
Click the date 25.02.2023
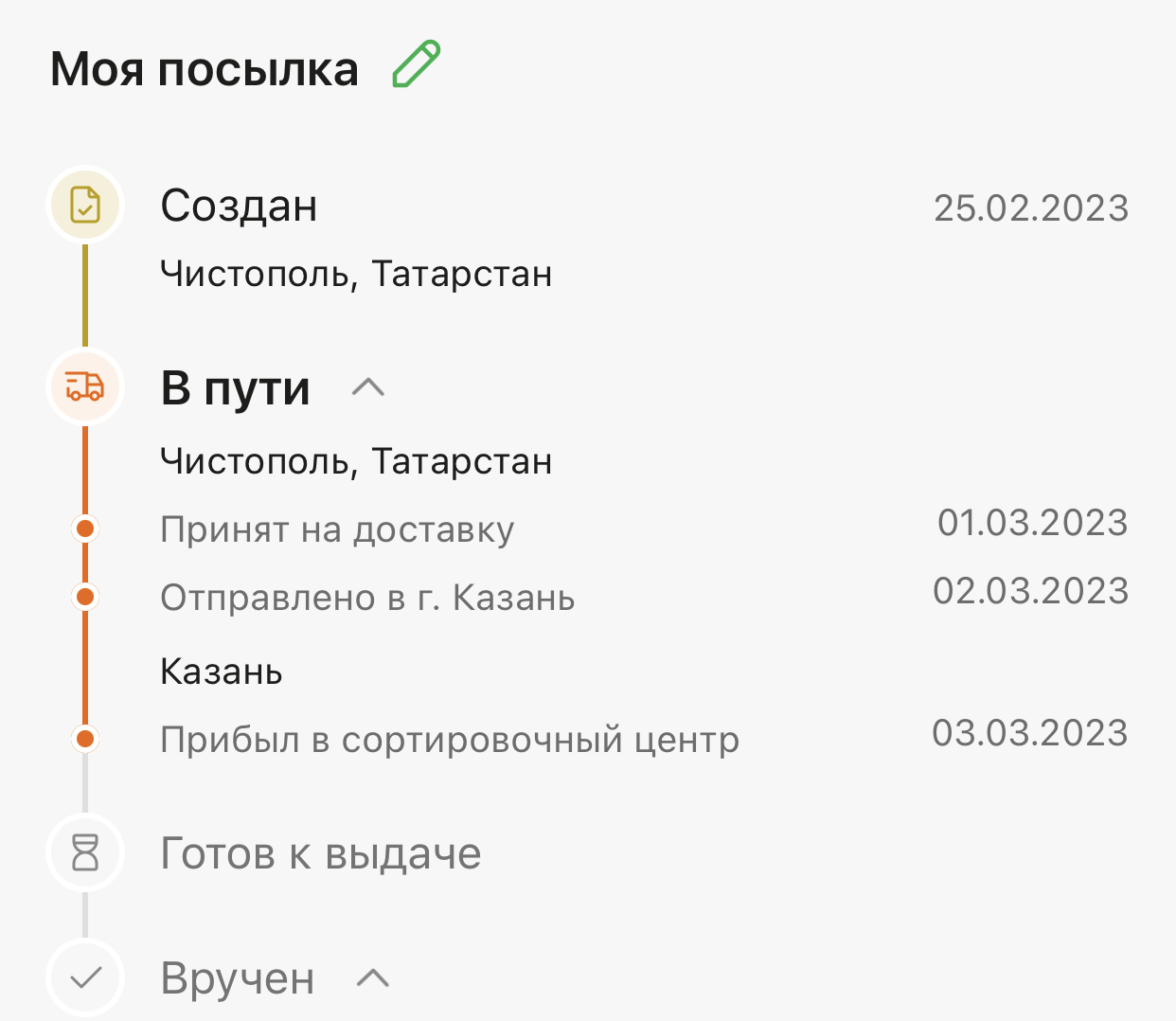point(1031,208)
